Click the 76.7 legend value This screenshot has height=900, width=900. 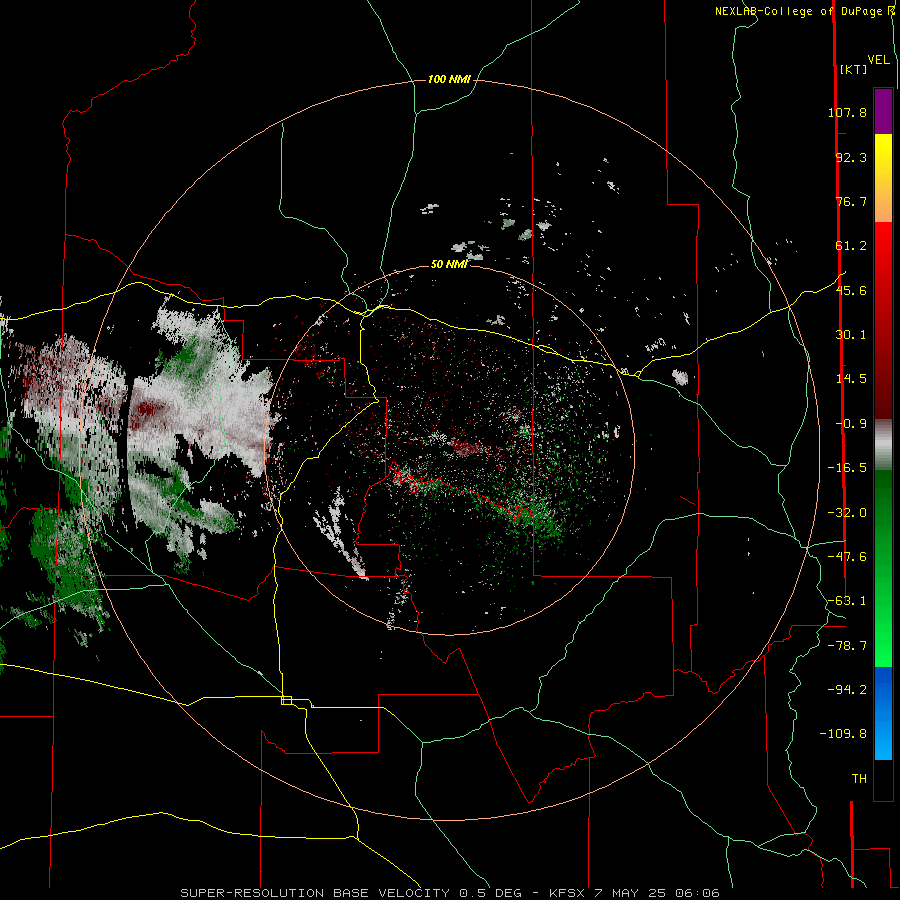coord(851,201)
